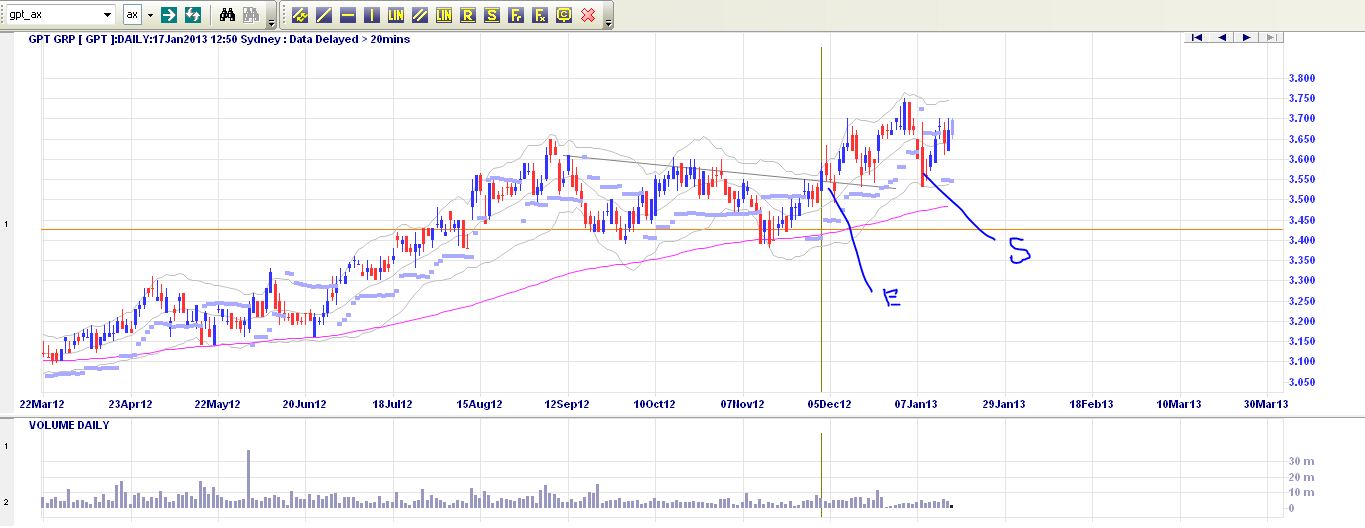The height and width of the screenshot is (528, 1365).
Task: Select the parallel lines channel tool
Action: [x=420, y=15]
